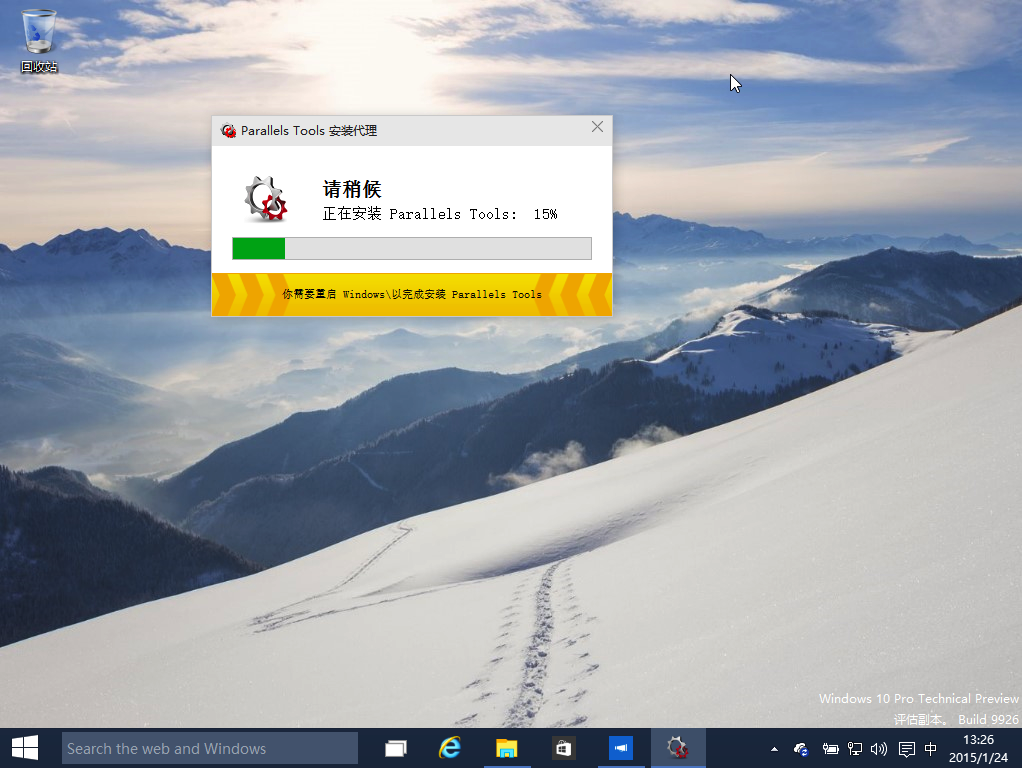Image resolution: width=1022 pixels, height=769 pixels.
Task: Open the Recycle Bin
Action: point(38,33)
